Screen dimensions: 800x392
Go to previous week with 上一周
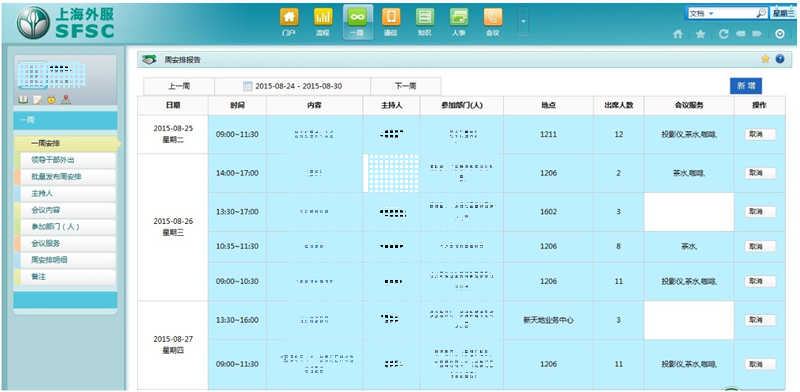pyautogui.click(x=179, y=86)
